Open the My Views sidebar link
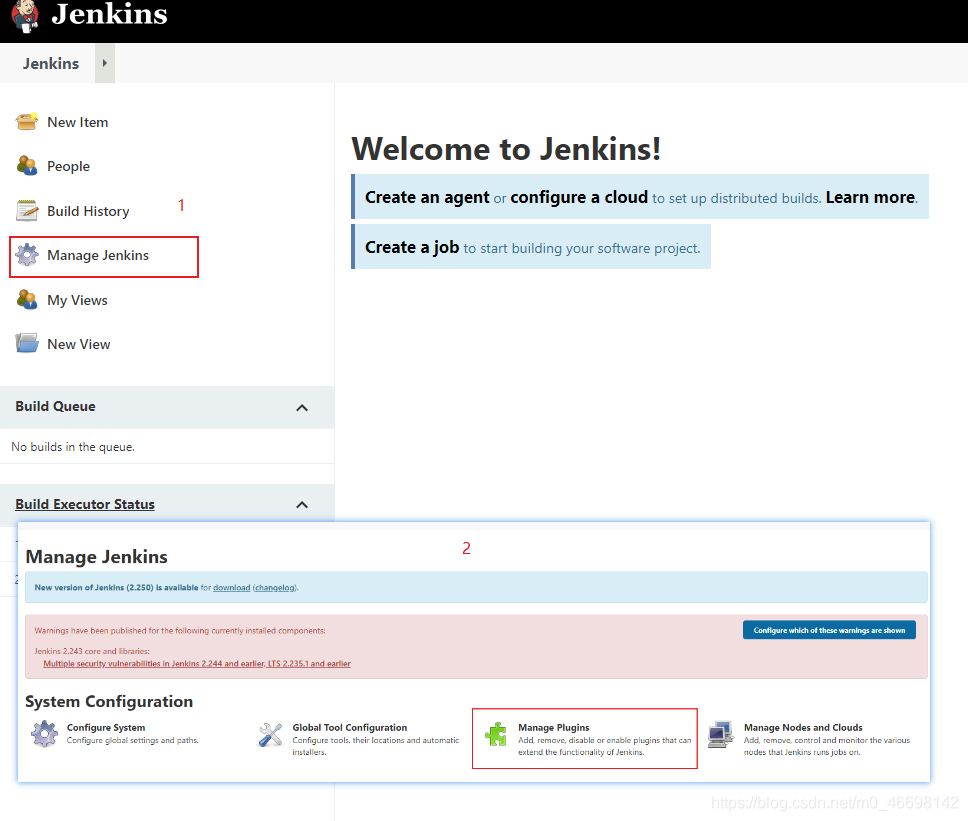Image resolution: width=968 pixels, height=821 pixels. click(x=78, y=301)
